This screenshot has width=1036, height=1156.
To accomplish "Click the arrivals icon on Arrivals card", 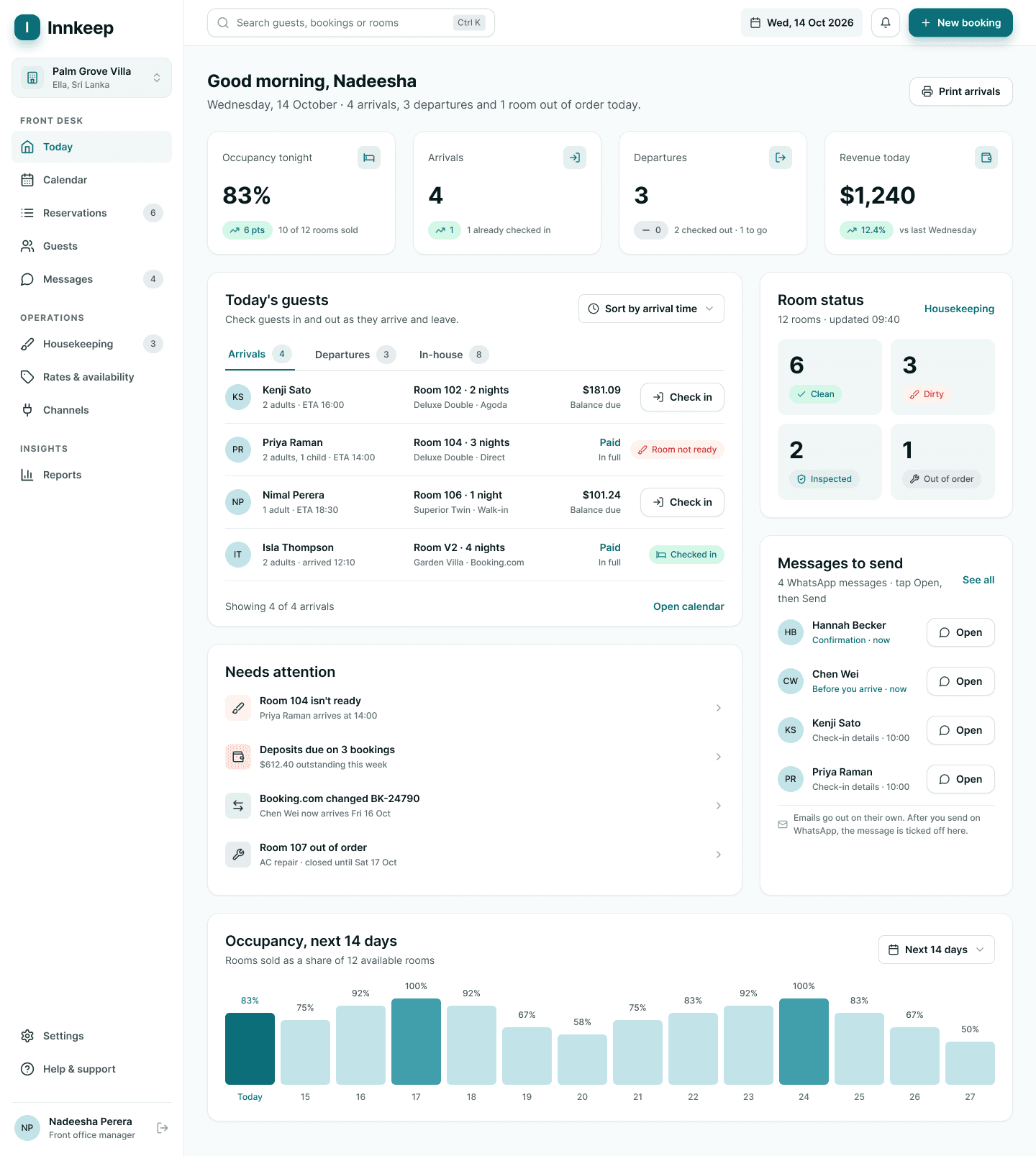I will click(x=575, y=158).
